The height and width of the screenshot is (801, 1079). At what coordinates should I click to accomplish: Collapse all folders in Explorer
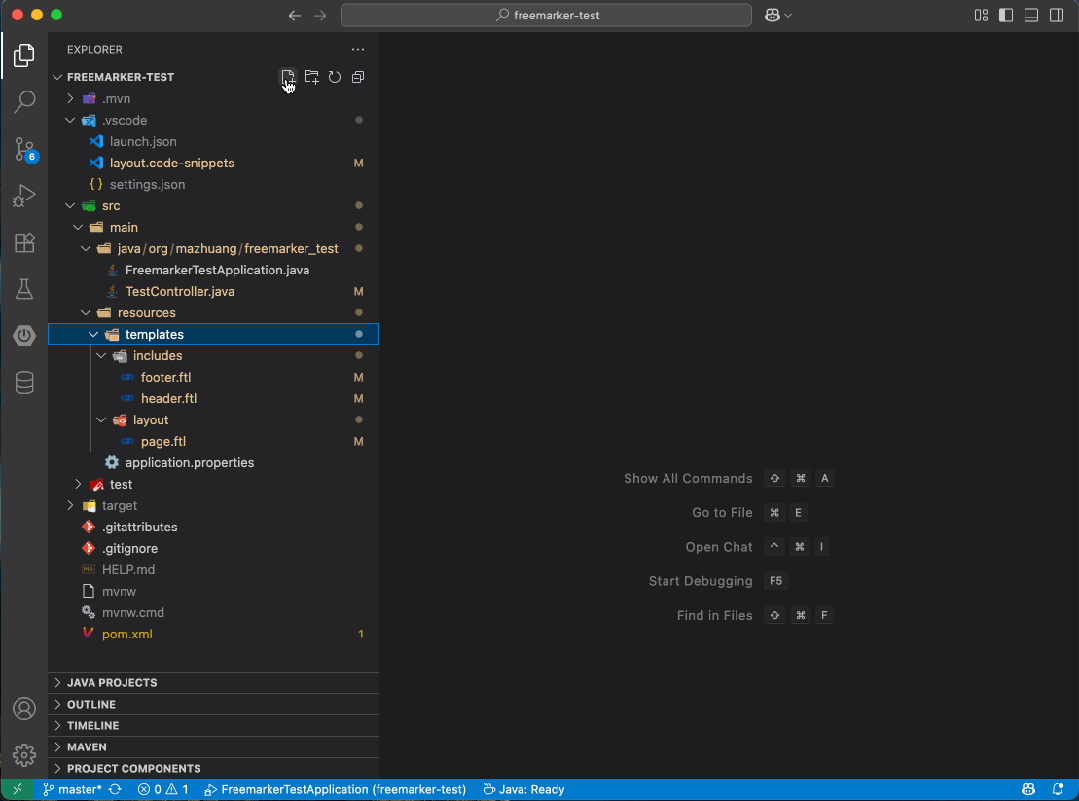(358, 77)
